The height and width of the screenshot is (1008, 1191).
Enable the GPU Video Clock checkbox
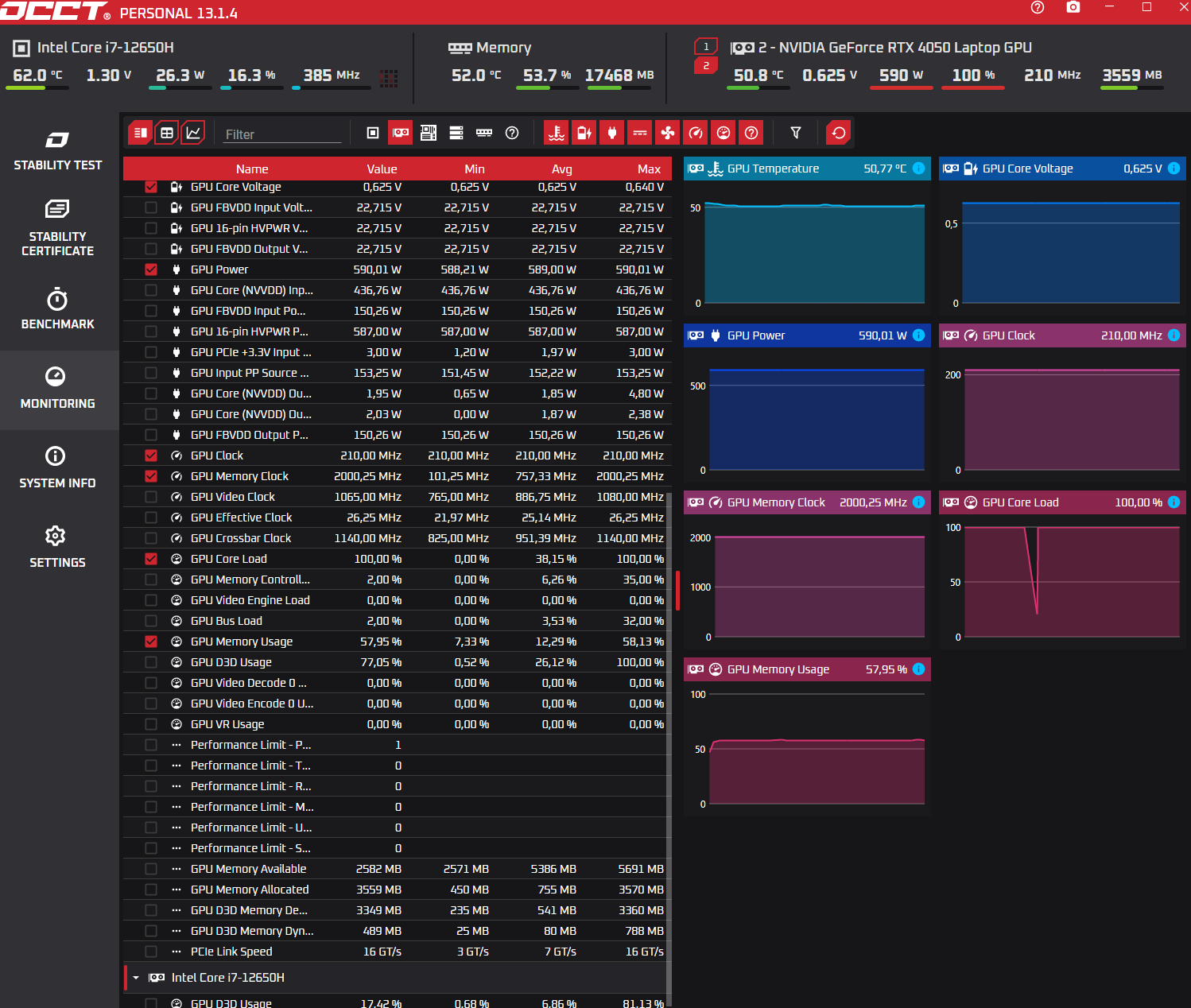(x=151, y=497)
